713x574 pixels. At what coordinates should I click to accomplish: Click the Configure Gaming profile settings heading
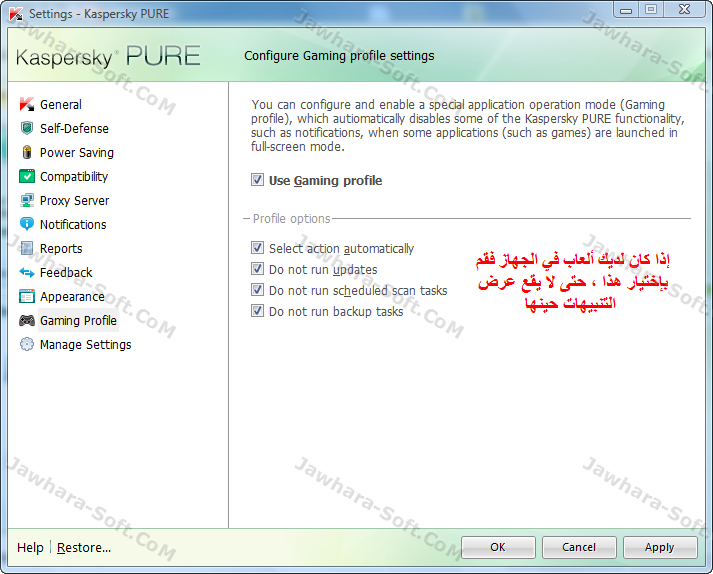coord(339,56)
